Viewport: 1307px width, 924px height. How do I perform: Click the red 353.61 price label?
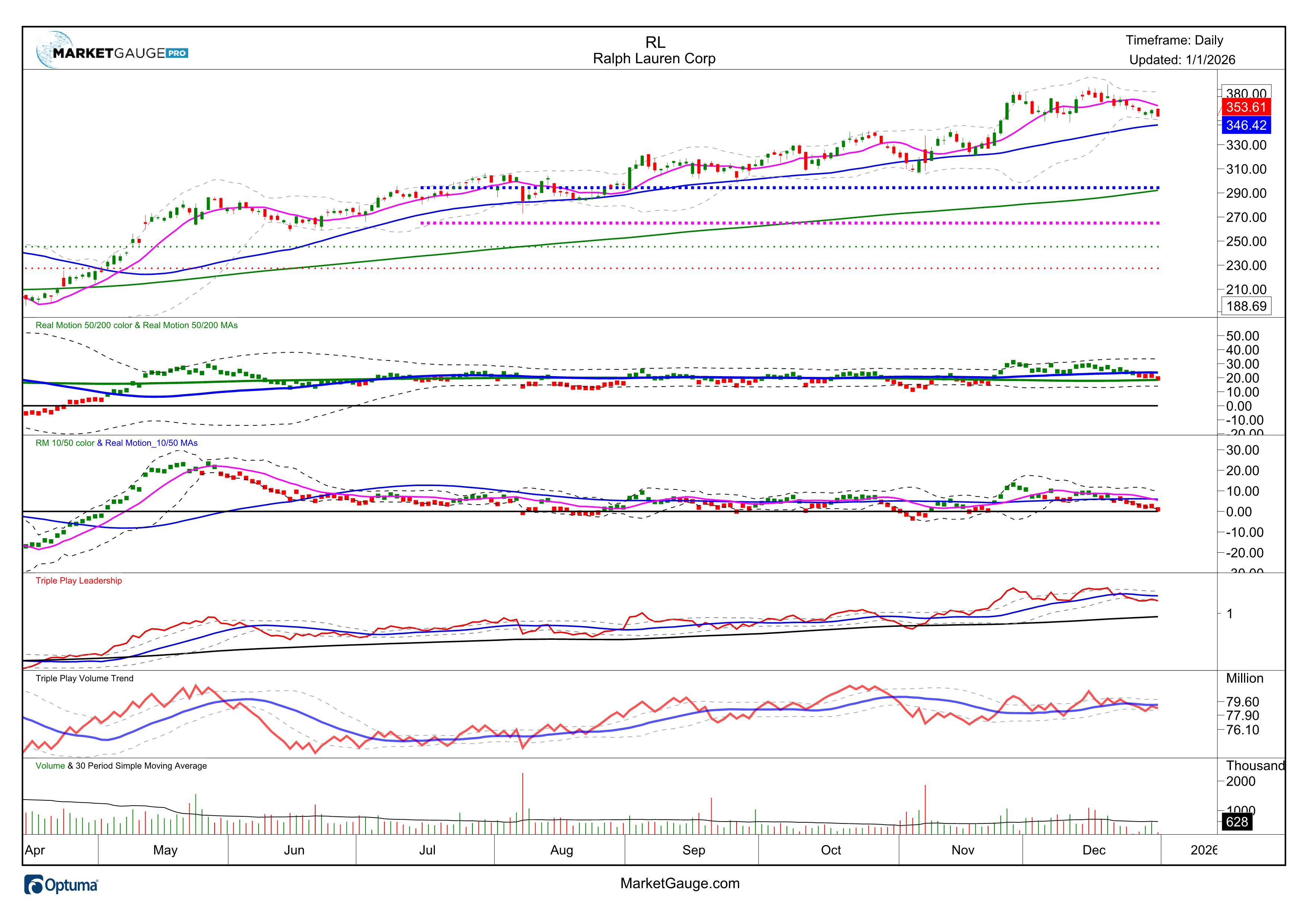click(1246, 108)
